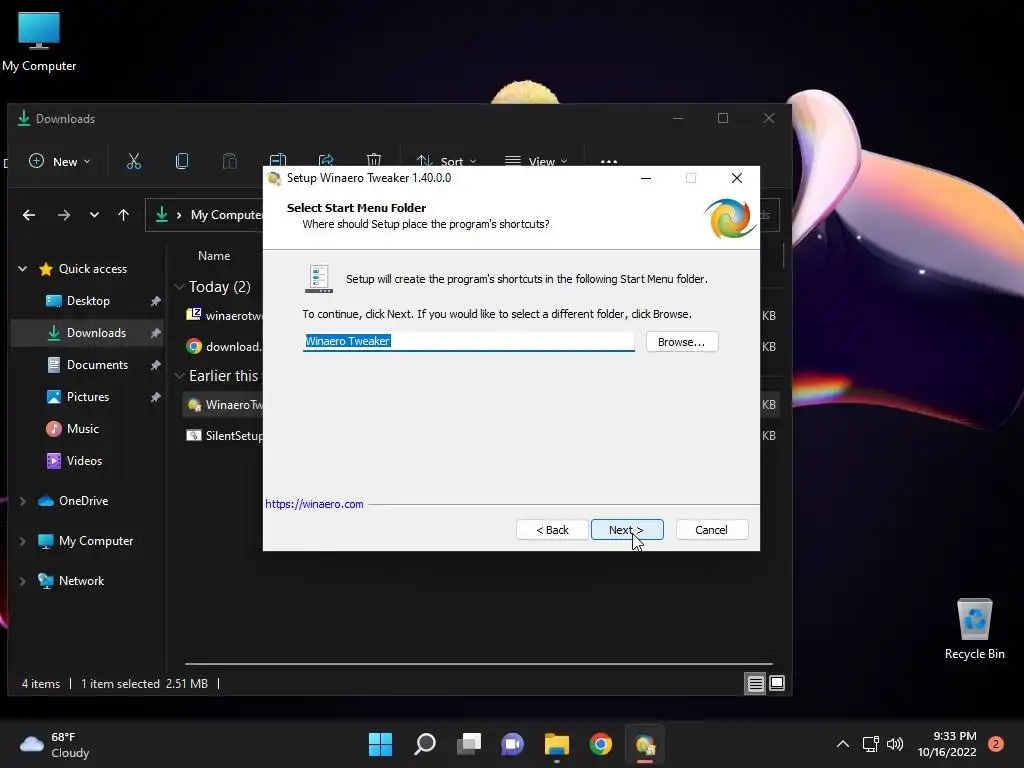The width and height of the screenshot is (1024, 768).
Task: Open the Teams Chat taskbar icon
Action: click(x=513, y=744)
